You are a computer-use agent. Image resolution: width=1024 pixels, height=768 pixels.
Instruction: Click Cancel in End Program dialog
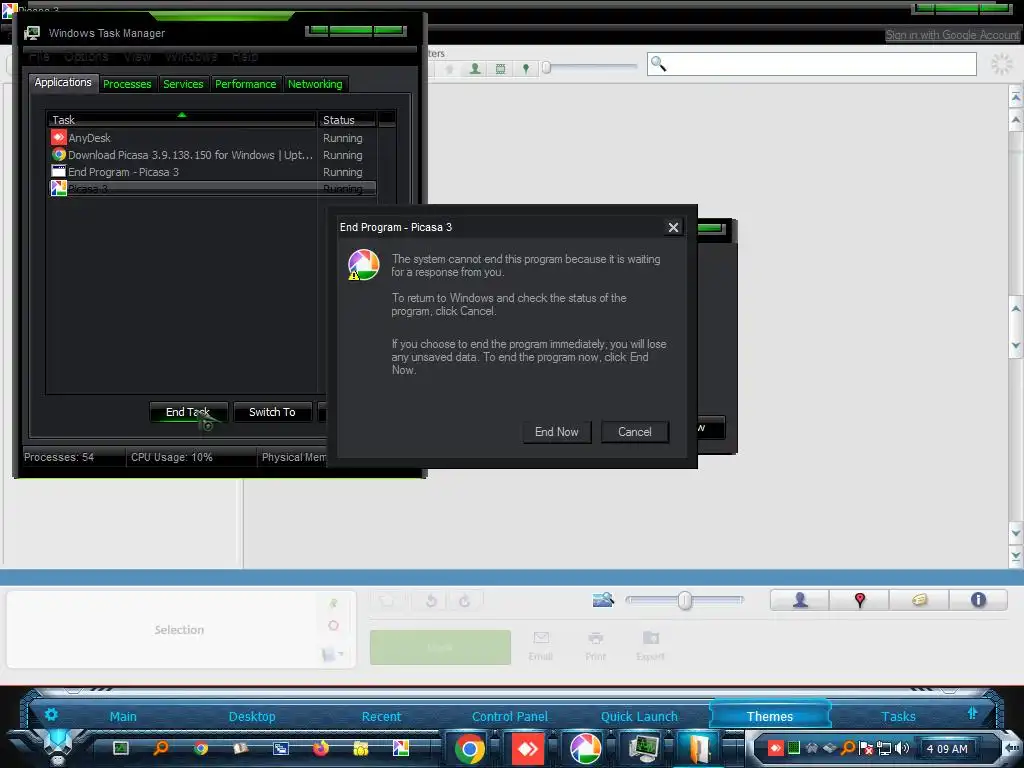635,432
